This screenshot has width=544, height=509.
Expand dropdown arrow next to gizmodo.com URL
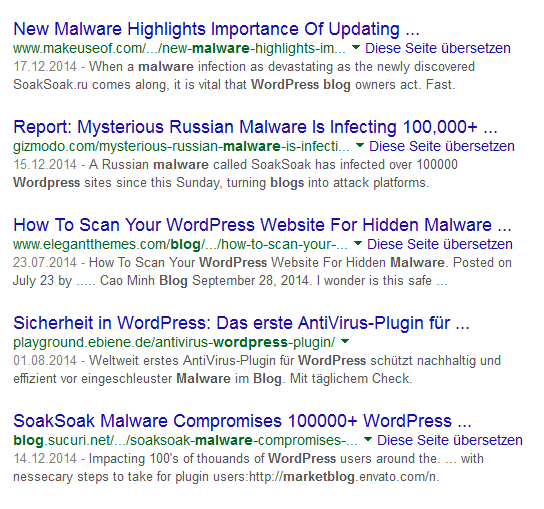tap(360, 145)
